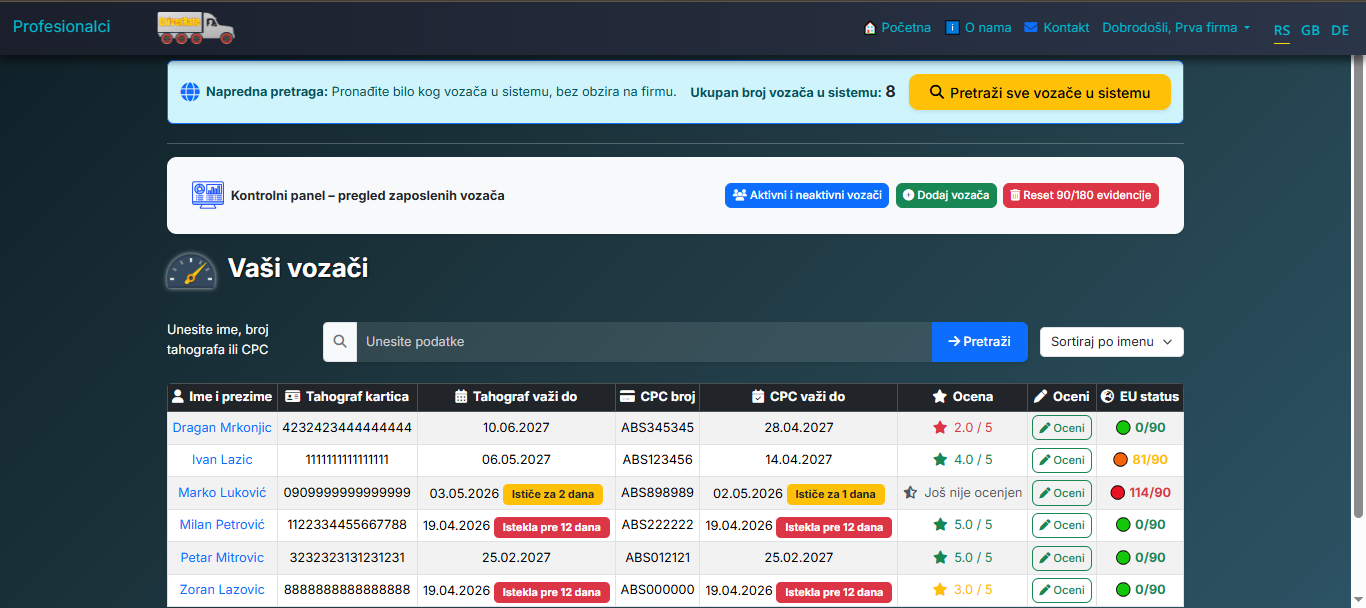Viewport: 1366px width, 608px height.
Task: Click CPC number ABS012121
Action: tap(657, 558)
